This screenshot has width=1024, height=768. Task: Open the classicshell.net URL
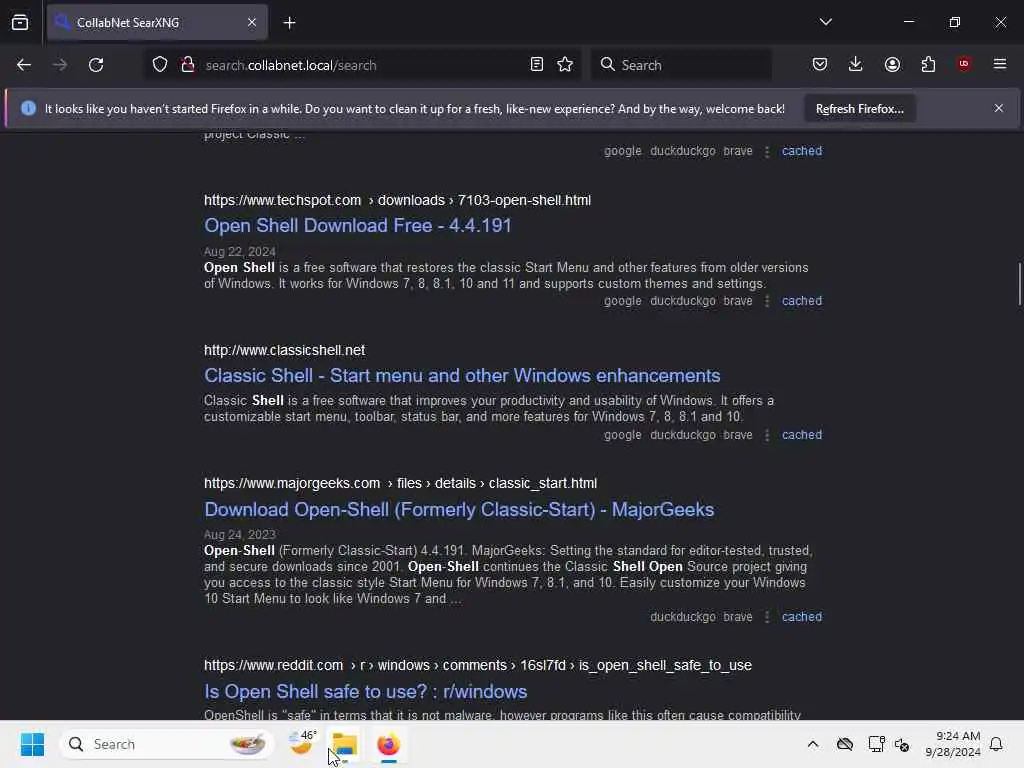284,350
